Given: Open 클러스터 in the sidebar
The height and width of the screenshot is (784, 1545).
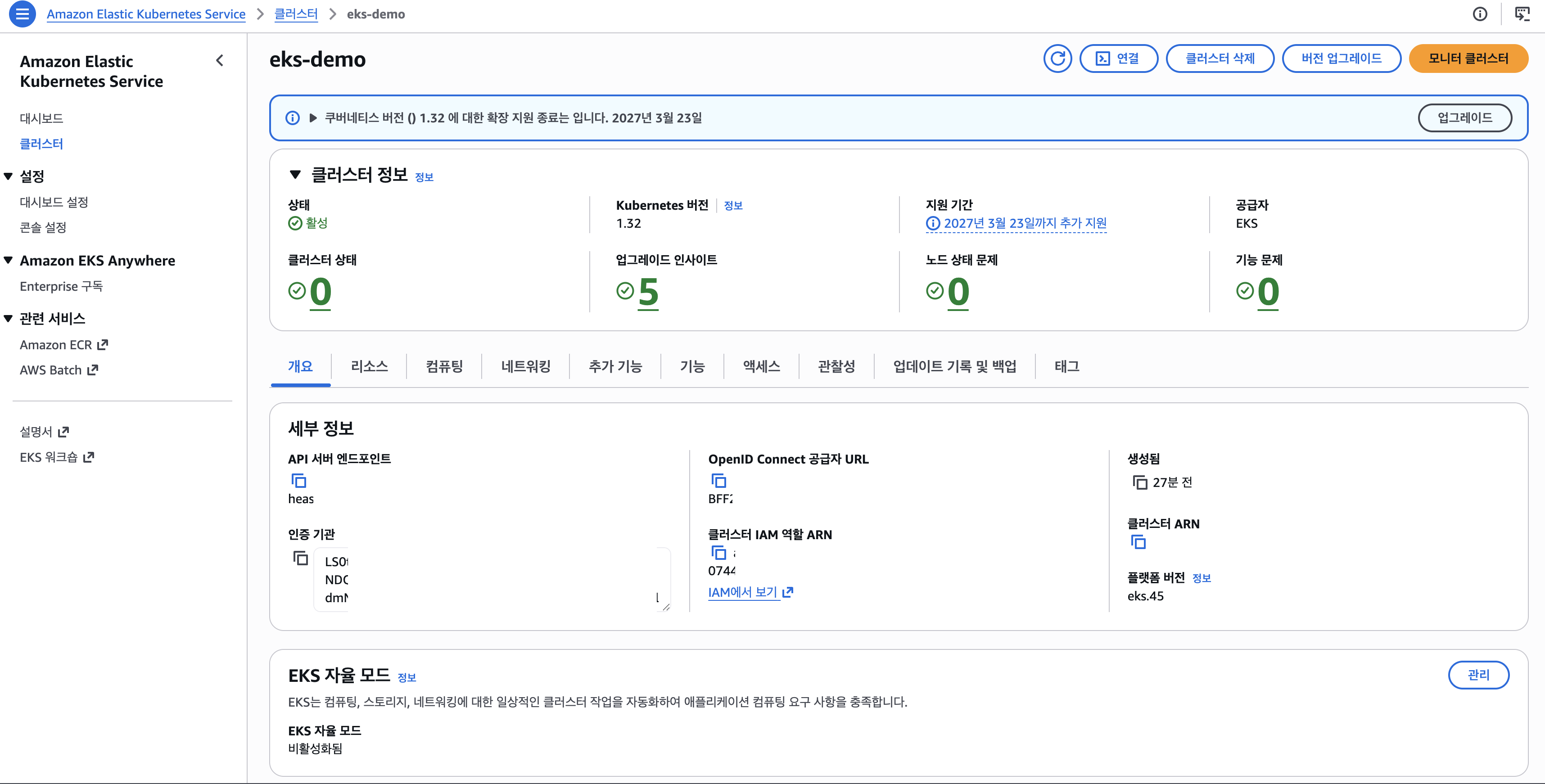Looking at the screenshot, I should [x=41, y=144].
